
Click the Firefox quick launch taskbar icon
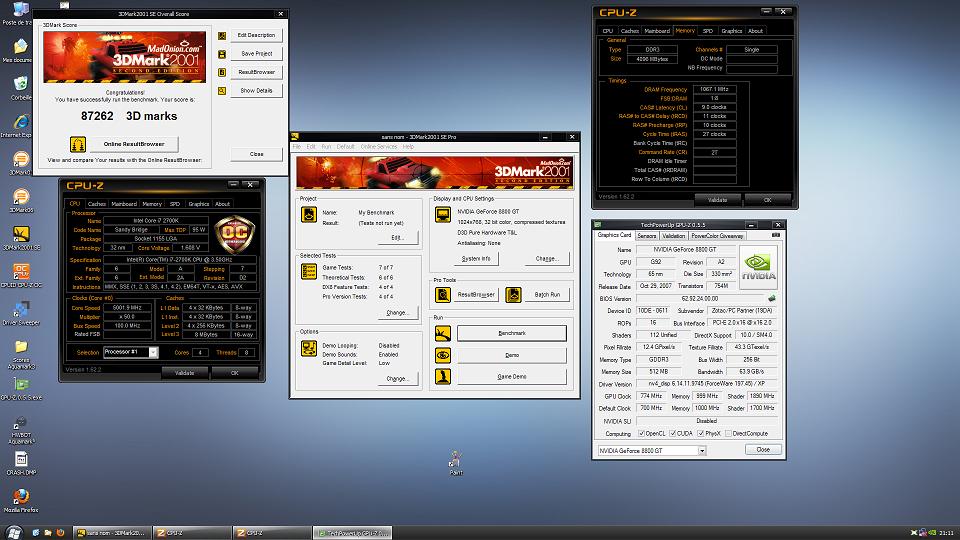(x=60, y=533)
